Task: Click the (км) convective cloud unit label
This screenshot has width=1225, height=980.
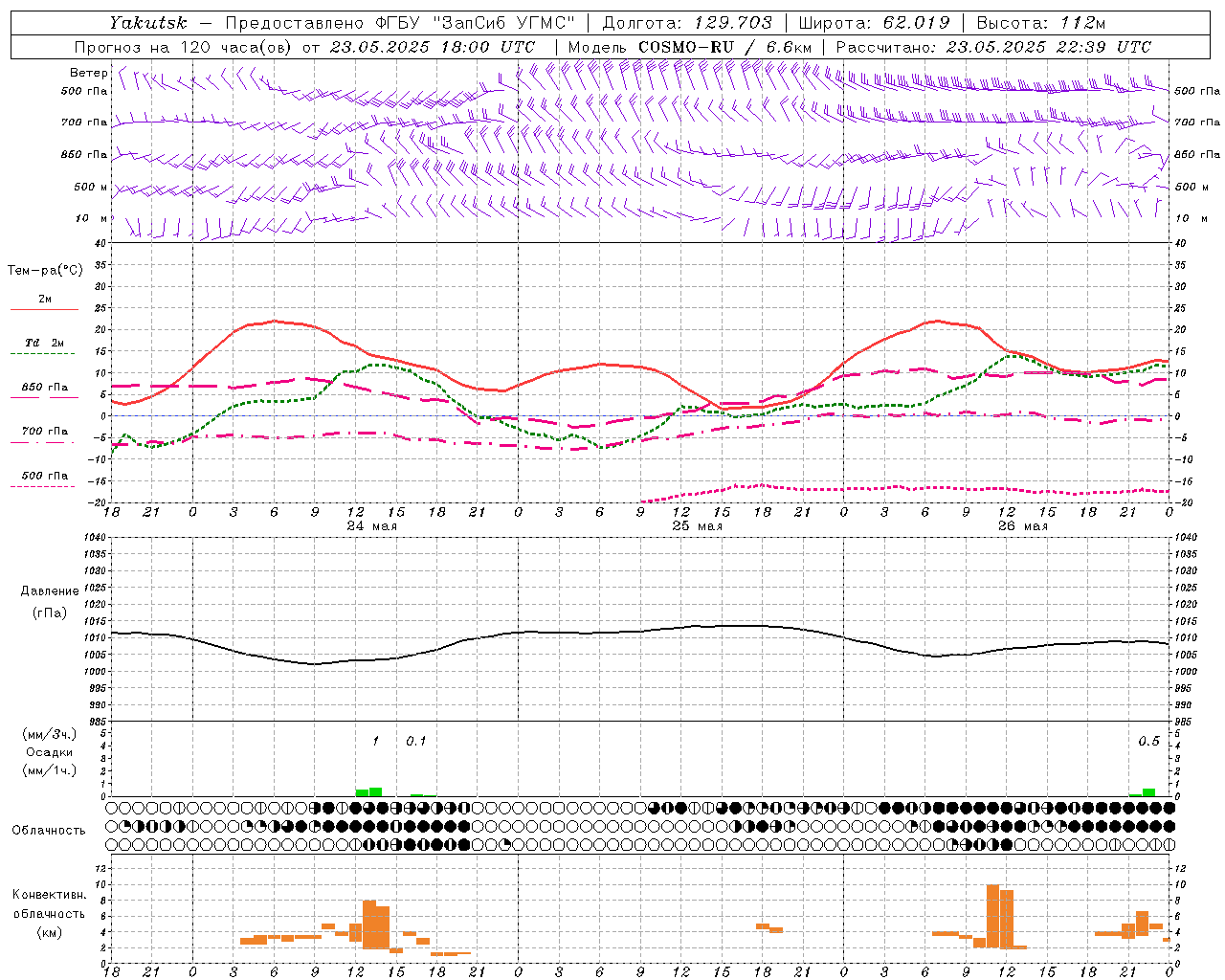Action: 49,932
